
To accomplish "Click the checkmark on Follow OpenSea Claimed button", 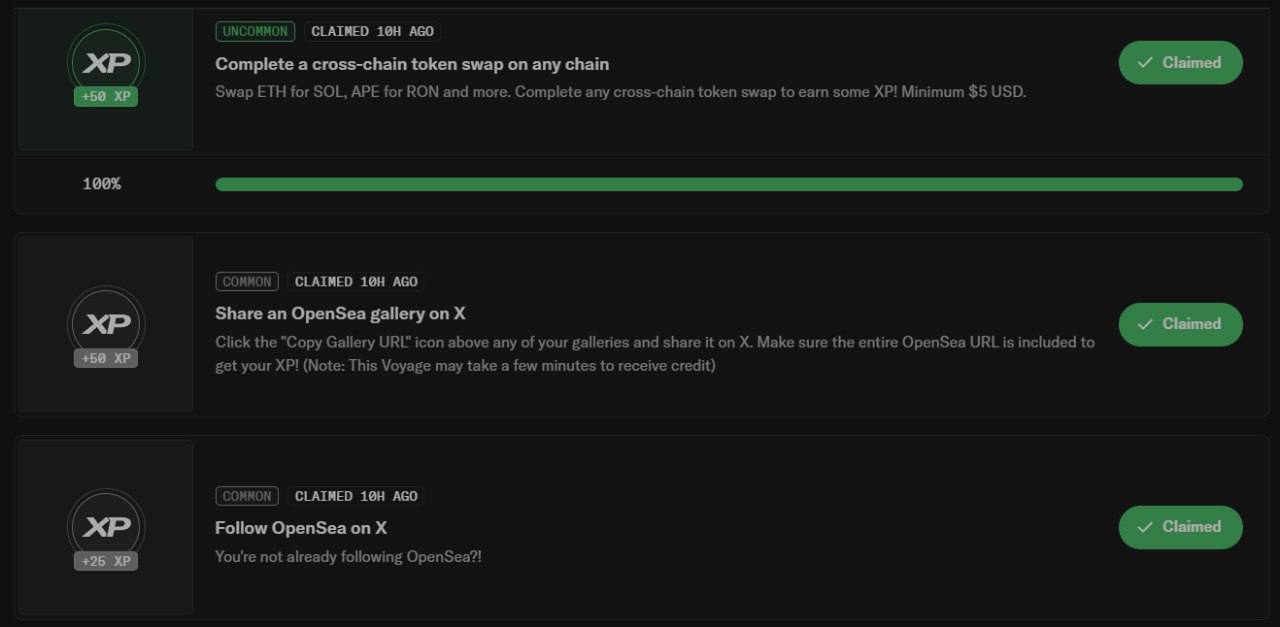I will pos(1145,527).
